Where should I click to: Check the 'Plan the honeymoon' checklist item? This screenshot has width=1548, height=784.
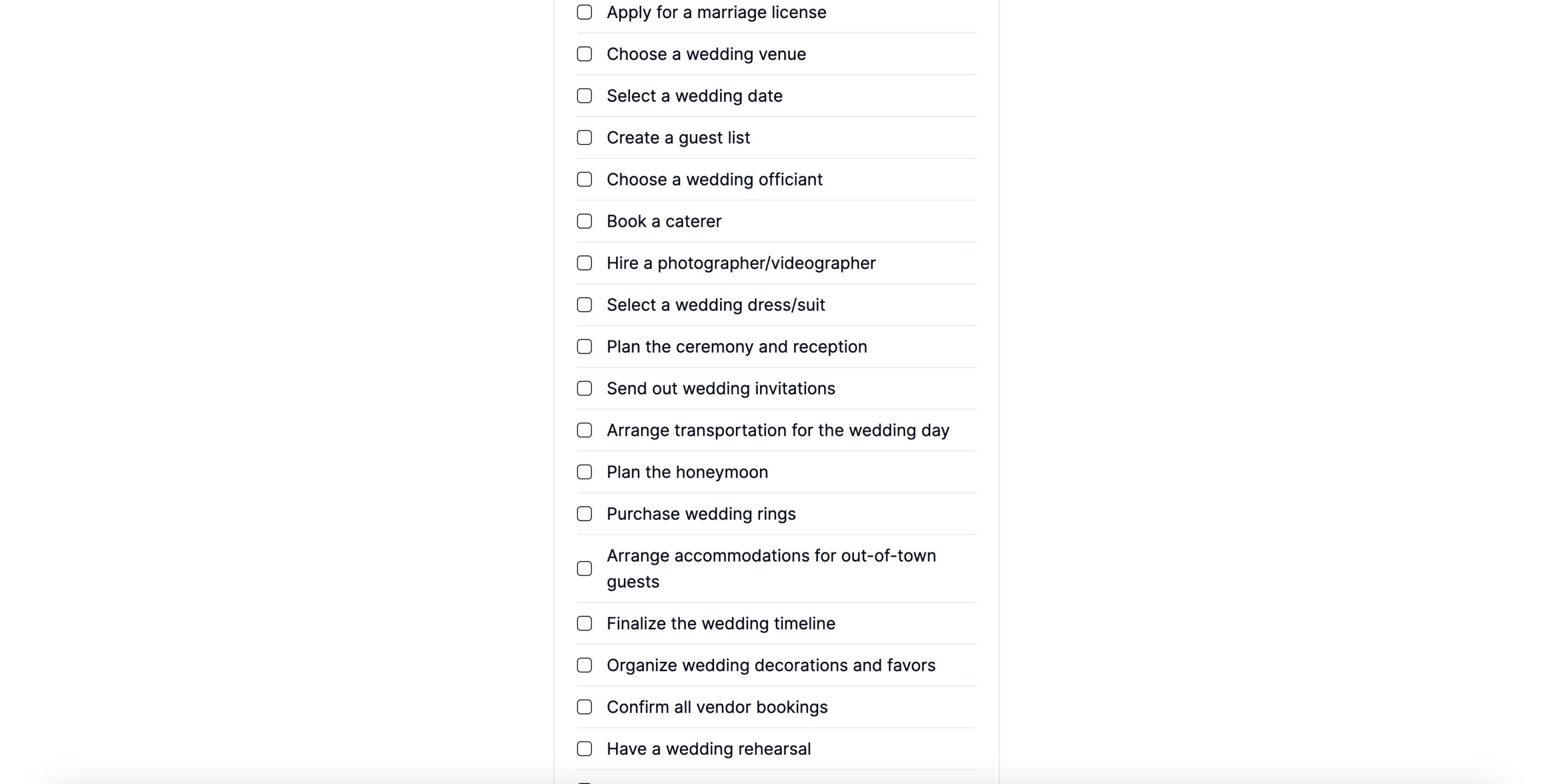pyautogui.click(x=583, y=471)
